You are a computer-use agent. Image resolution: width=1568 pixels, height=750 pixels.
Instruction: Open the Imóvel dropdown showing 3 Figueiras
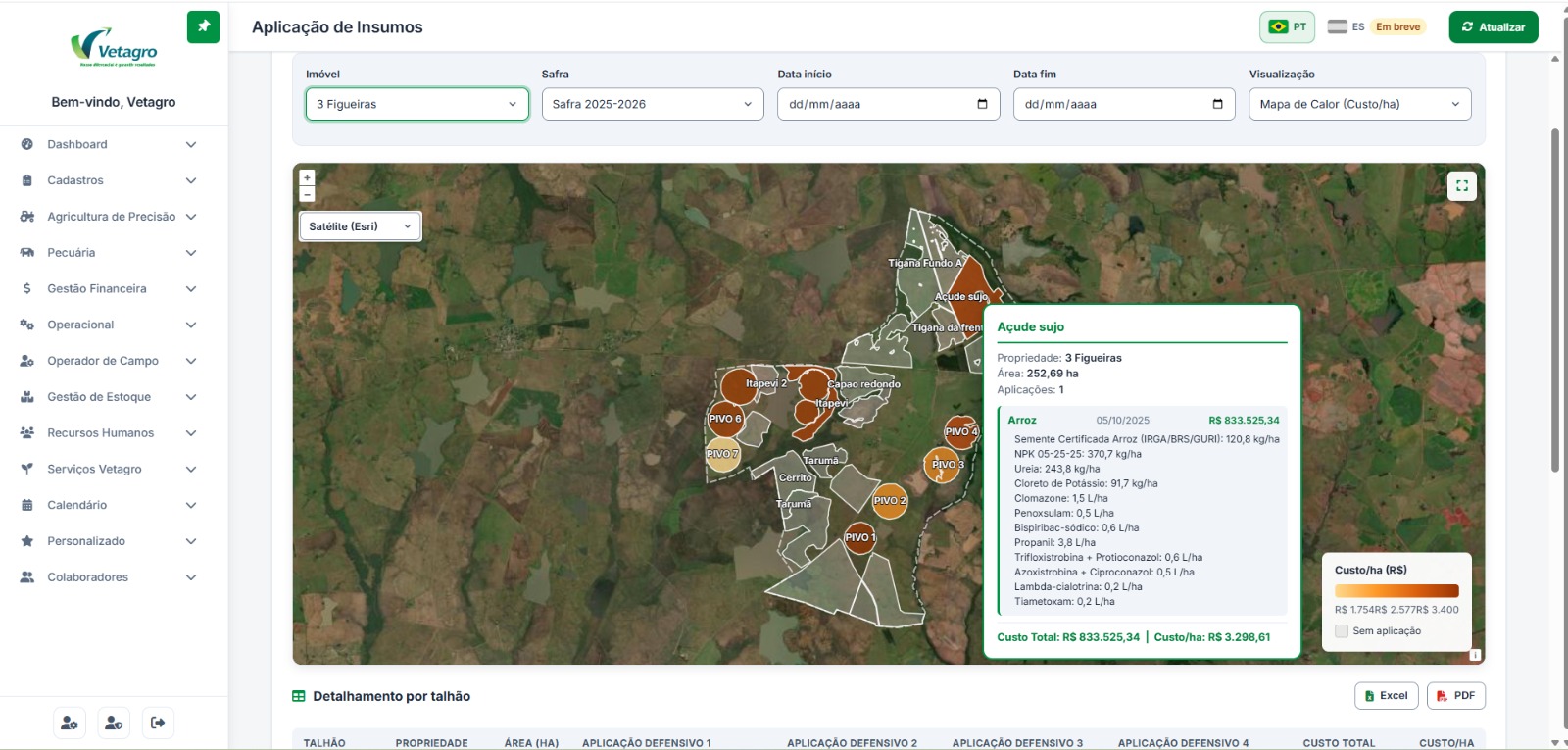click(416, 104)
